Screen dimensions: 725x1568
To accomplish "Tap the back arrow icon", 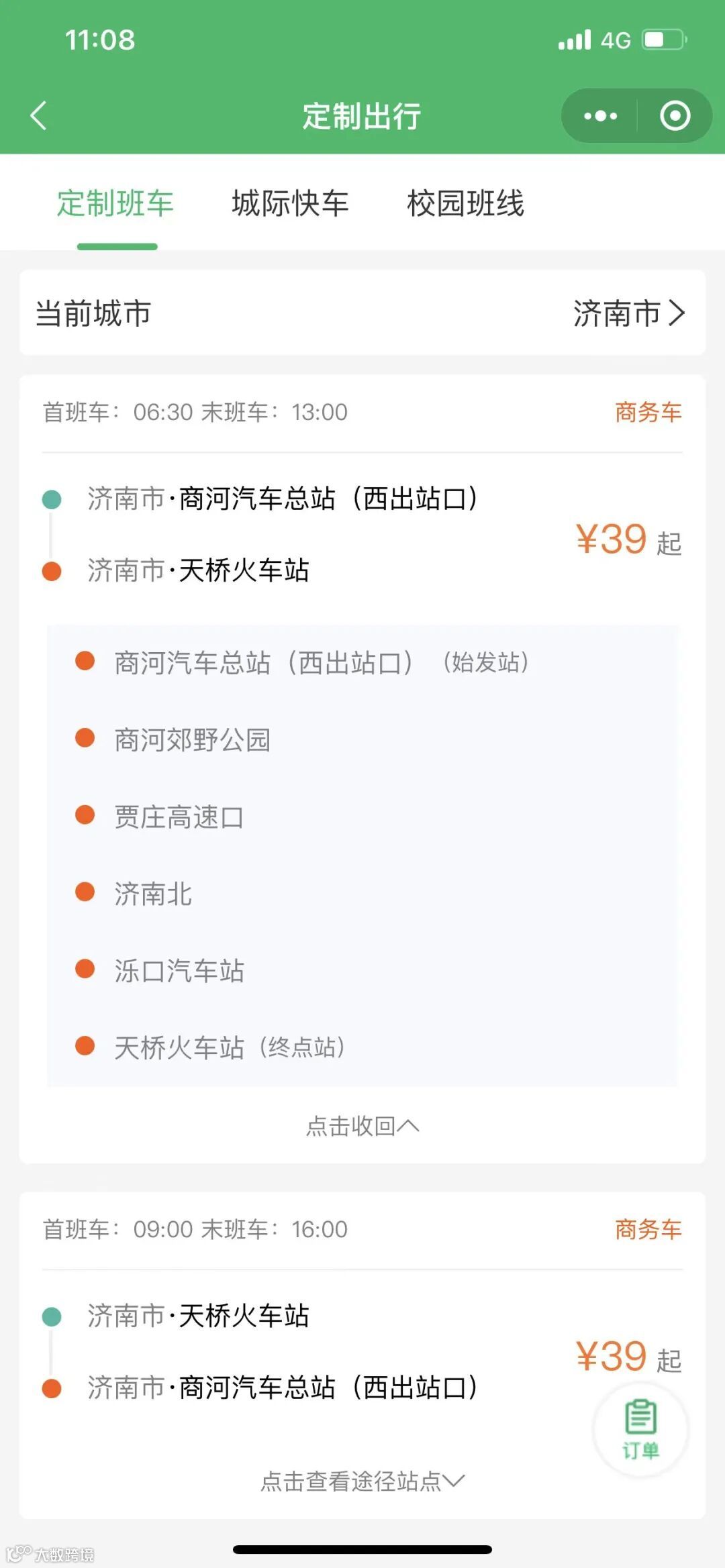I will (x=38, y=115).
